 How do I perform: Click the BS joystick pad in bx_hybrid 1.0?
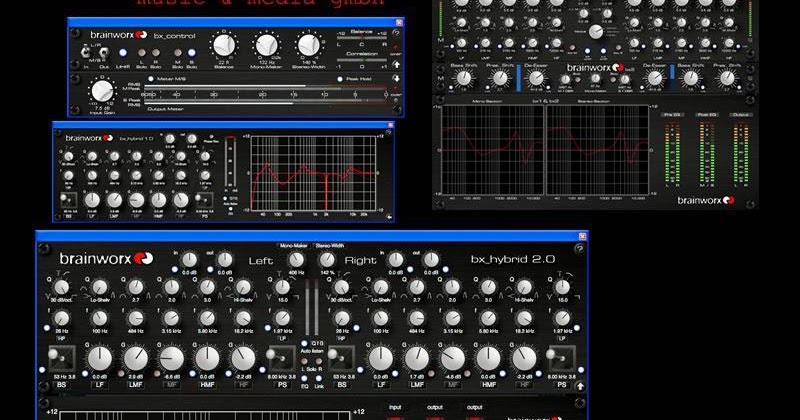click(x=68, y=200)
